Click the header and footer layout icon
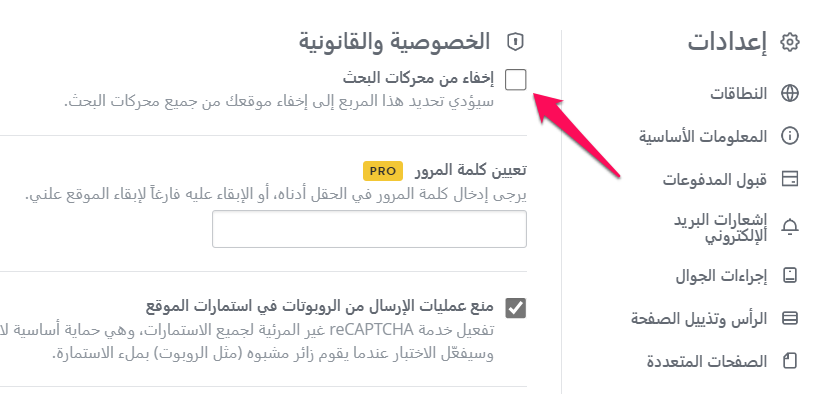The height and width of the screenshot is (394, 827). tap(790, 319)
